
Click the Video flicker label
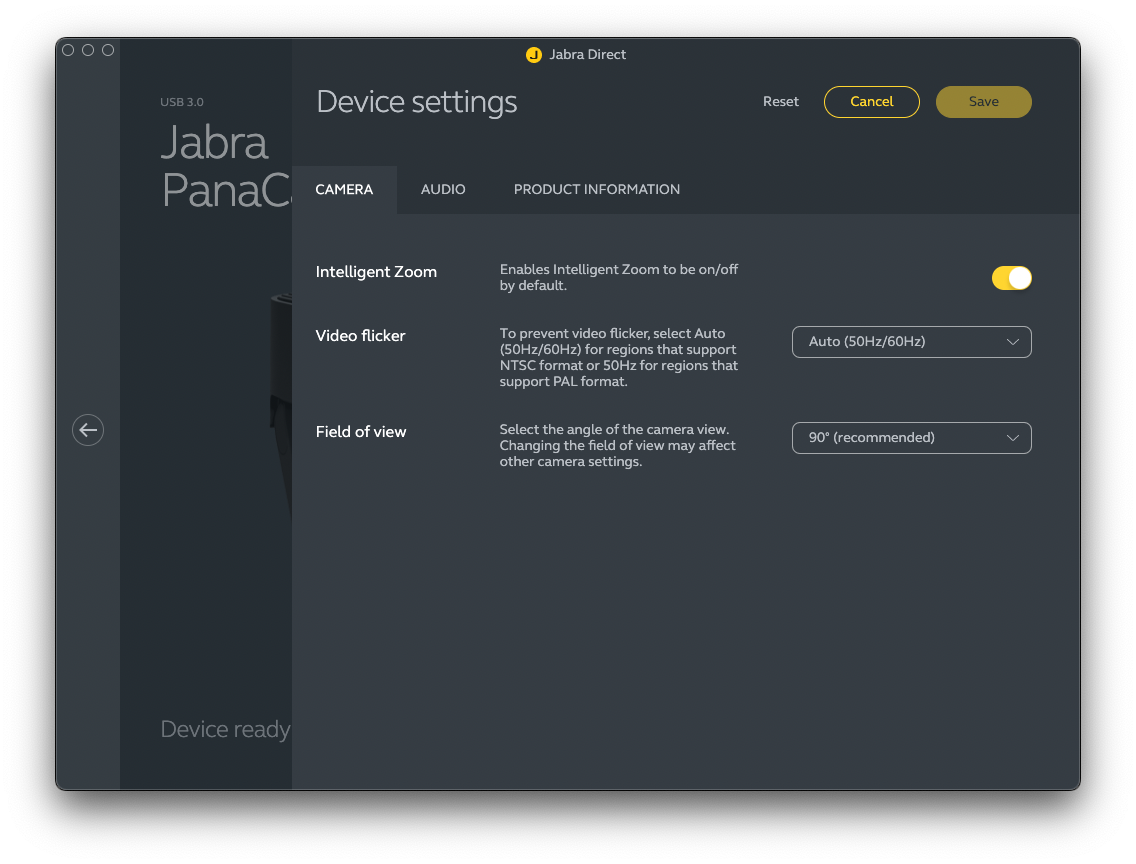pos(360,336)
